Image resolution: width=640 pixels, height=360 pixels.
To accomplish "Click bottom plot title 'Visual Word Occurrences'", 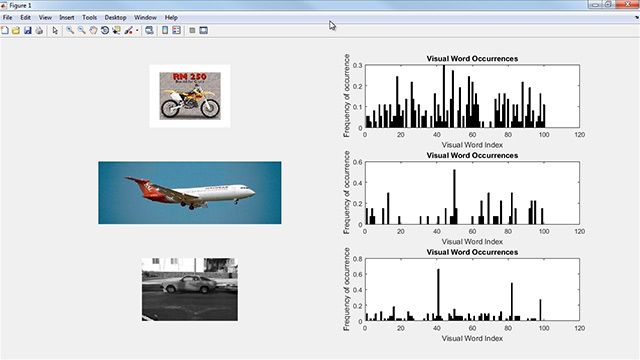I will (472, 252).
